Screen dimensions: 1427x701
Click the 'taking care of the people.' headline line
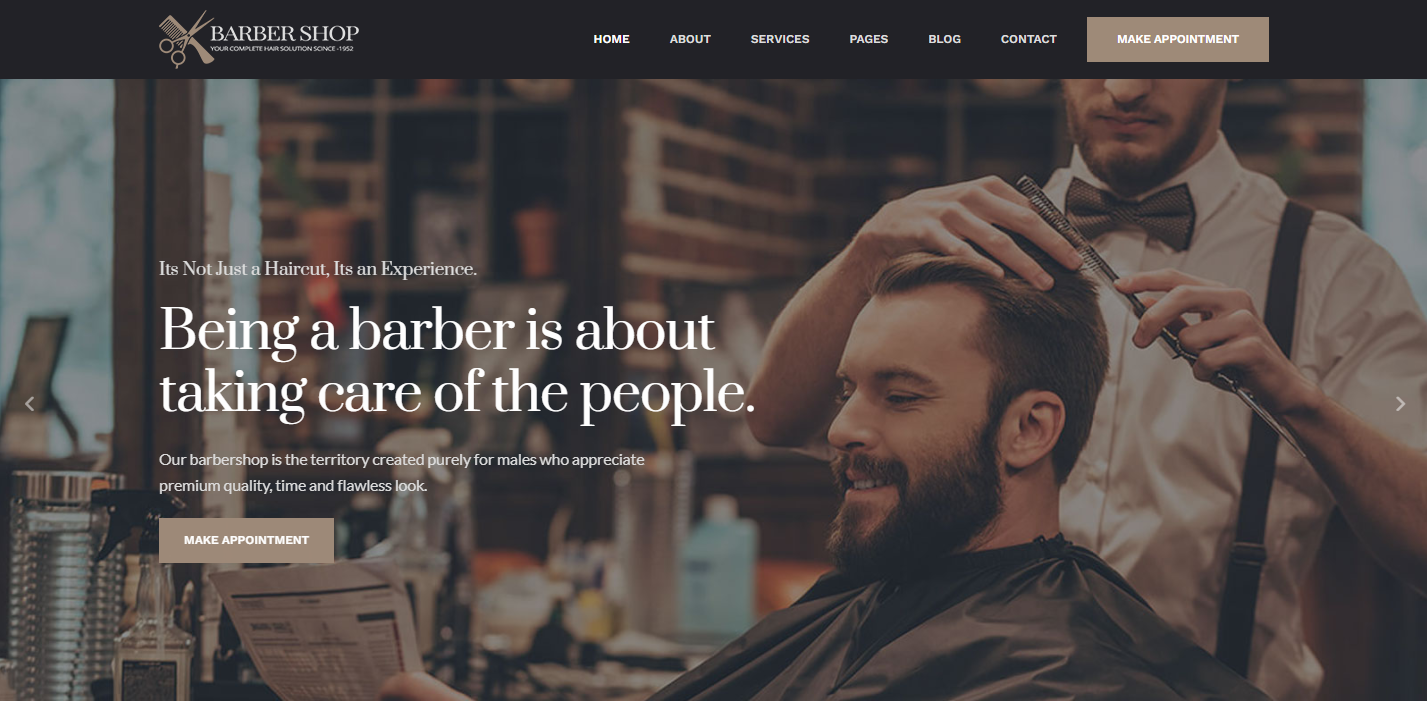click(457, 395)
